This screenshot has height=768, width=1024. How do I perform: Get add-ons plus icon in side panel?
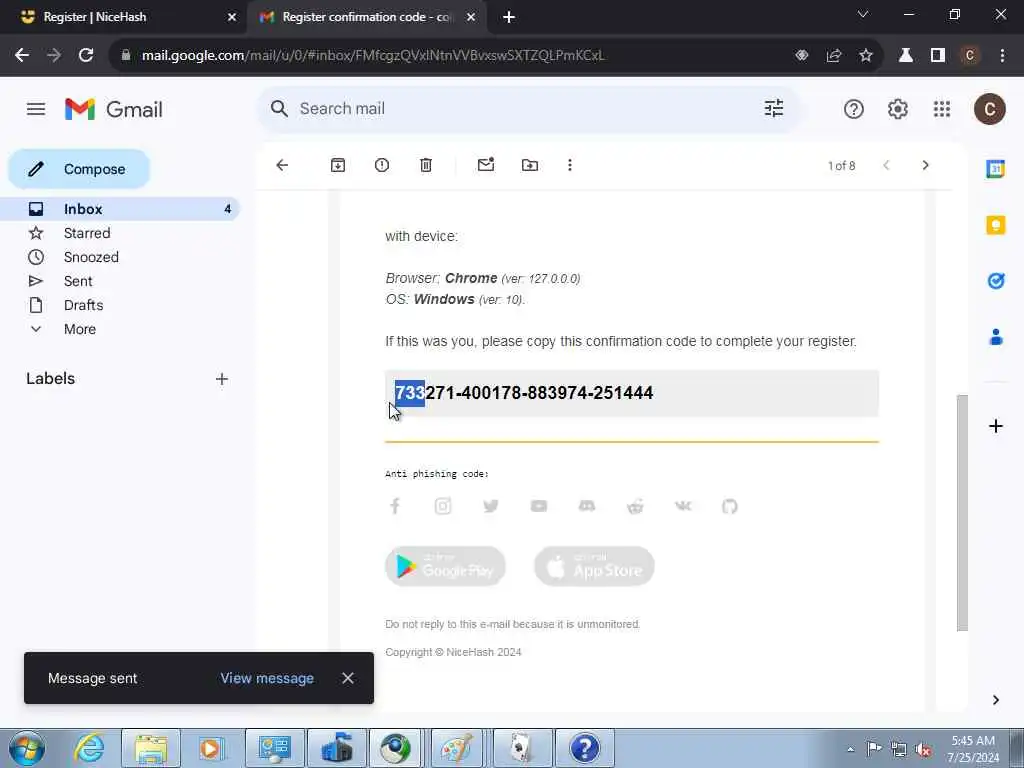click(995, 426)
